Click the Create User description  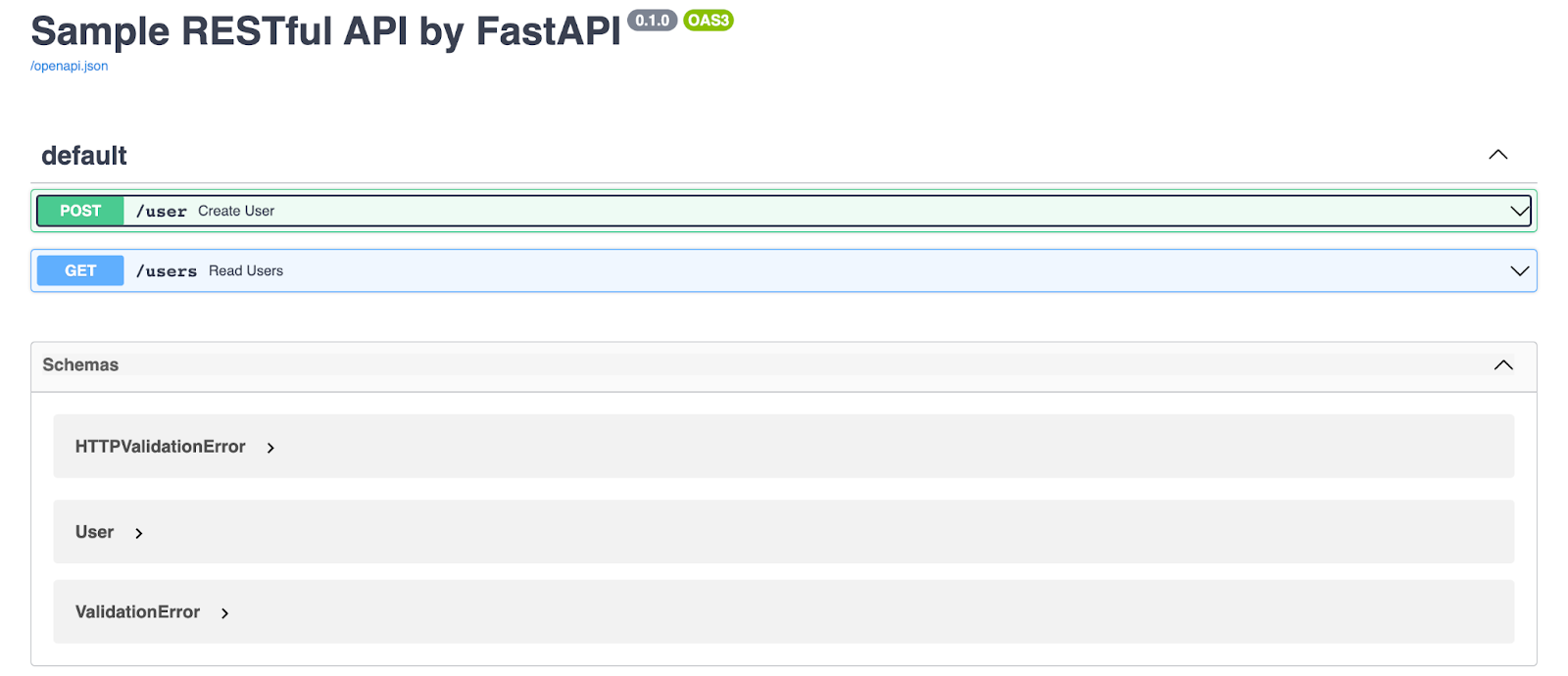(236, 211)
